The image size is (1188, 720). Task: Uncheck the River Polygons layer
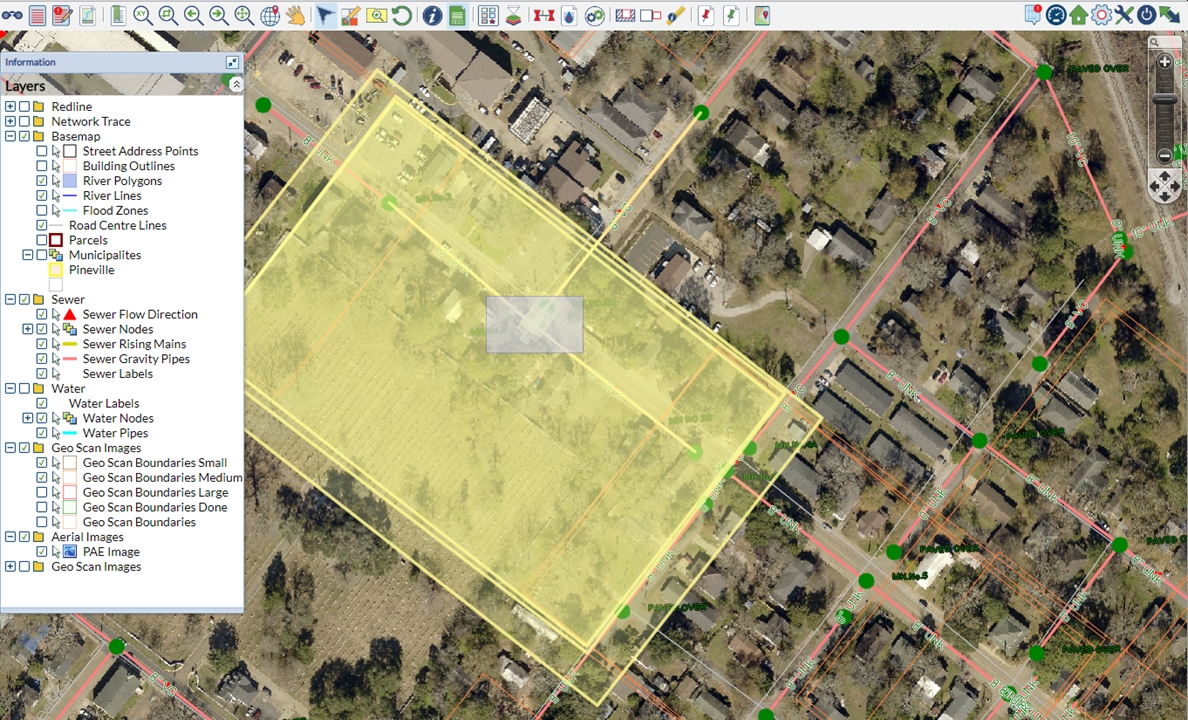coord(41,181)
